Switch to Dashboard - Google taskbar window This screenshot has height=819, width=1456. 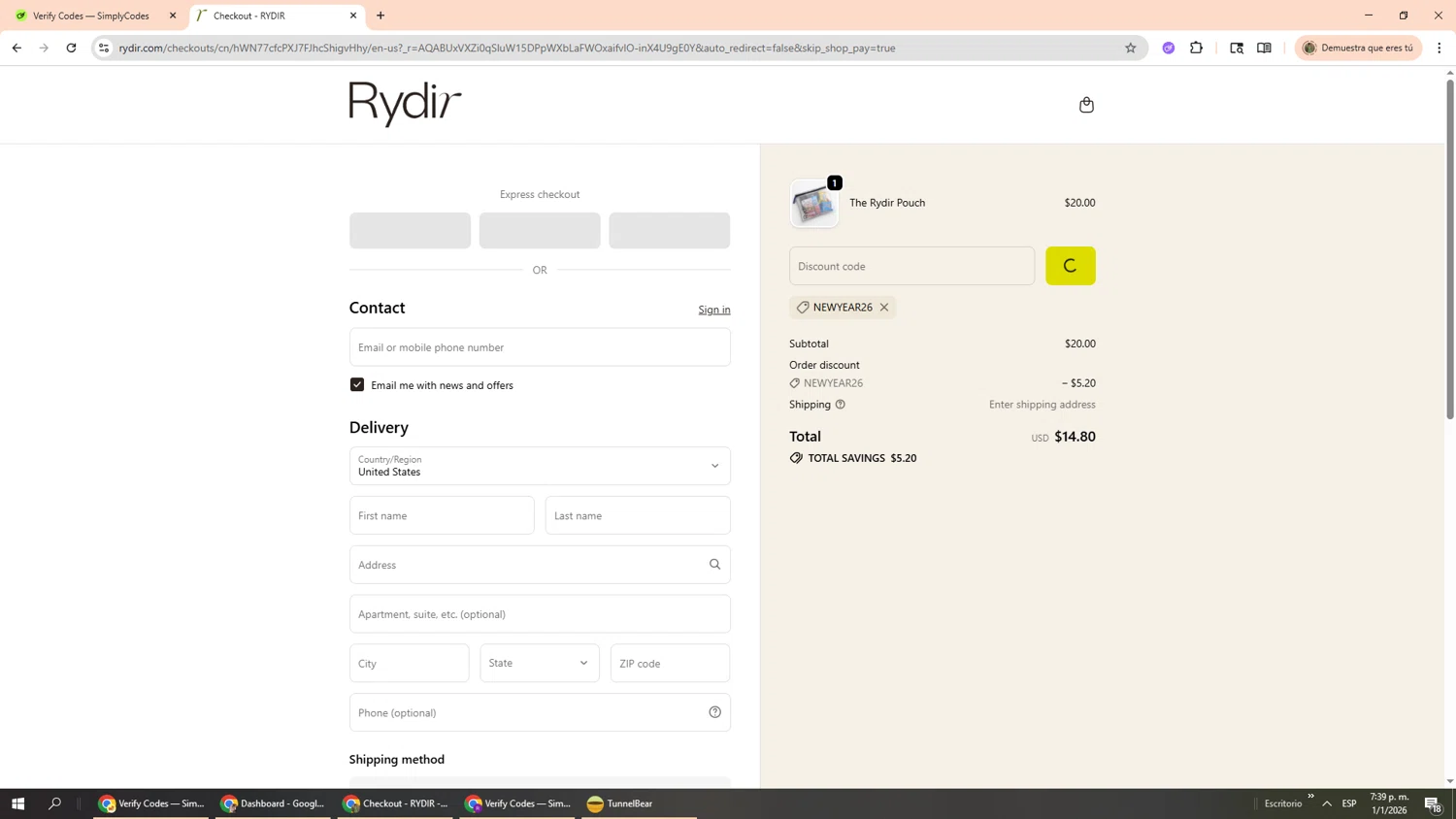coord(273,803)
